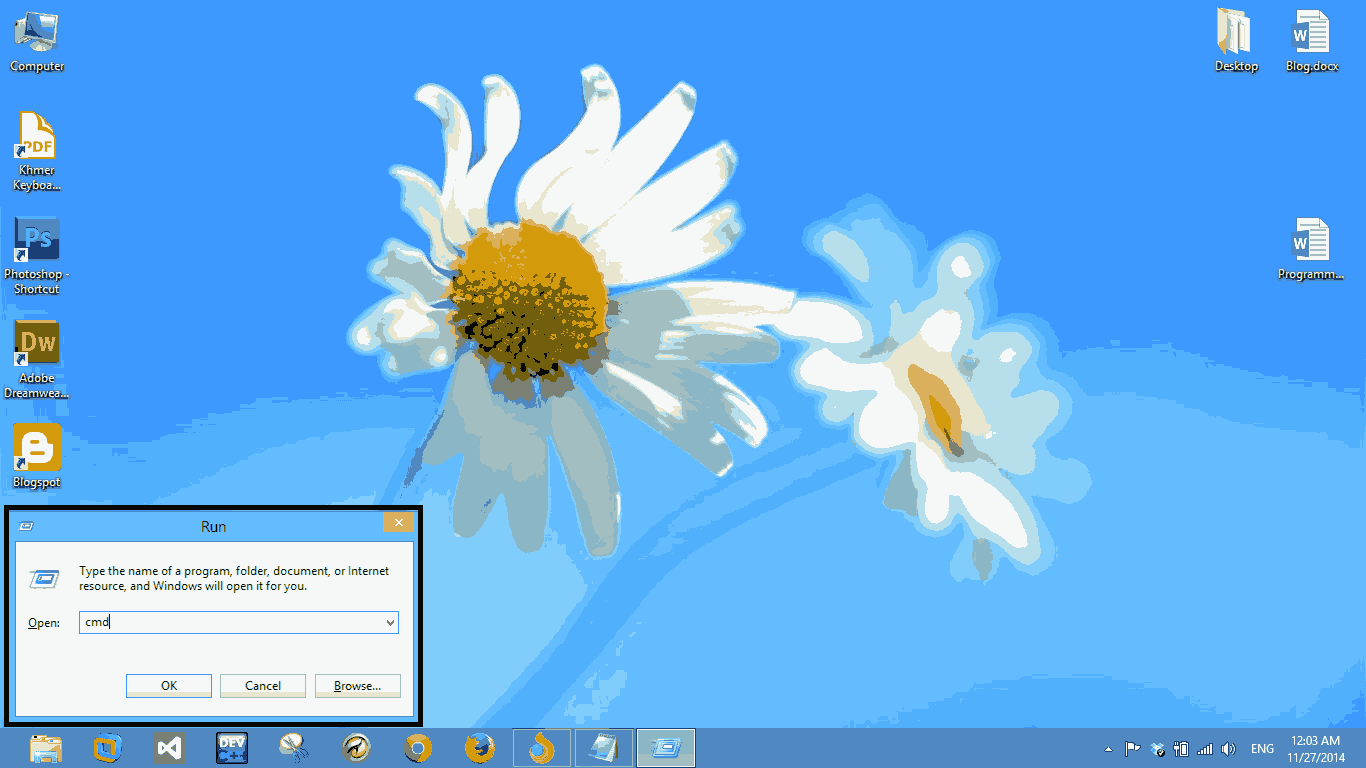Viewport: 1366px width, 768px height.
Task: Check battery status in the system tray
Action: coord(1181,747)
